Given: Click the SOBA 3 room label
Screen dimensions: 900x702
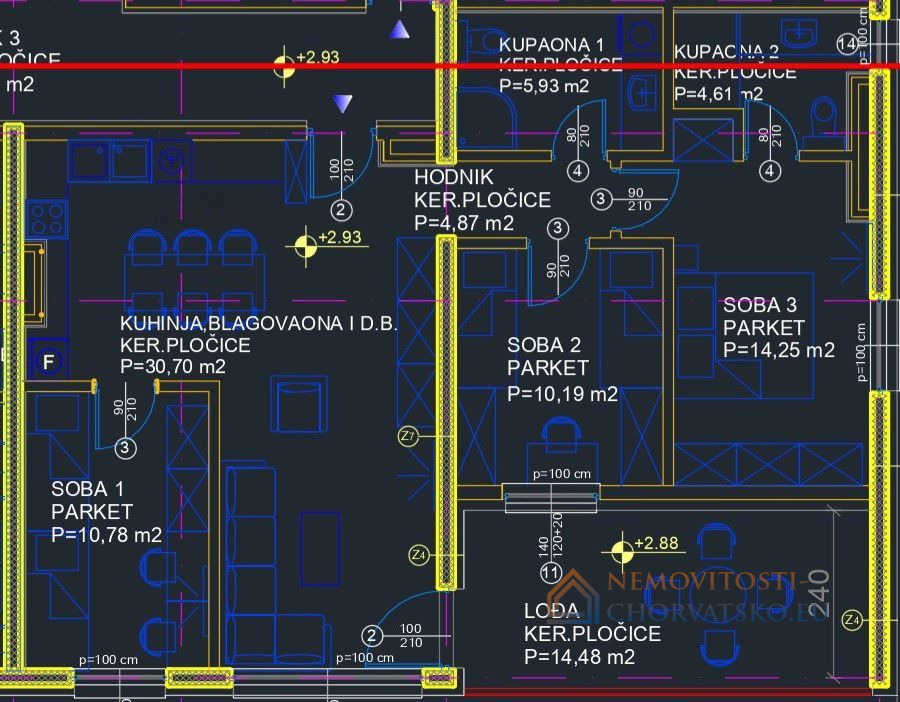Looking at the screenshot, I should pyautogui.click(x=760, y=305).
